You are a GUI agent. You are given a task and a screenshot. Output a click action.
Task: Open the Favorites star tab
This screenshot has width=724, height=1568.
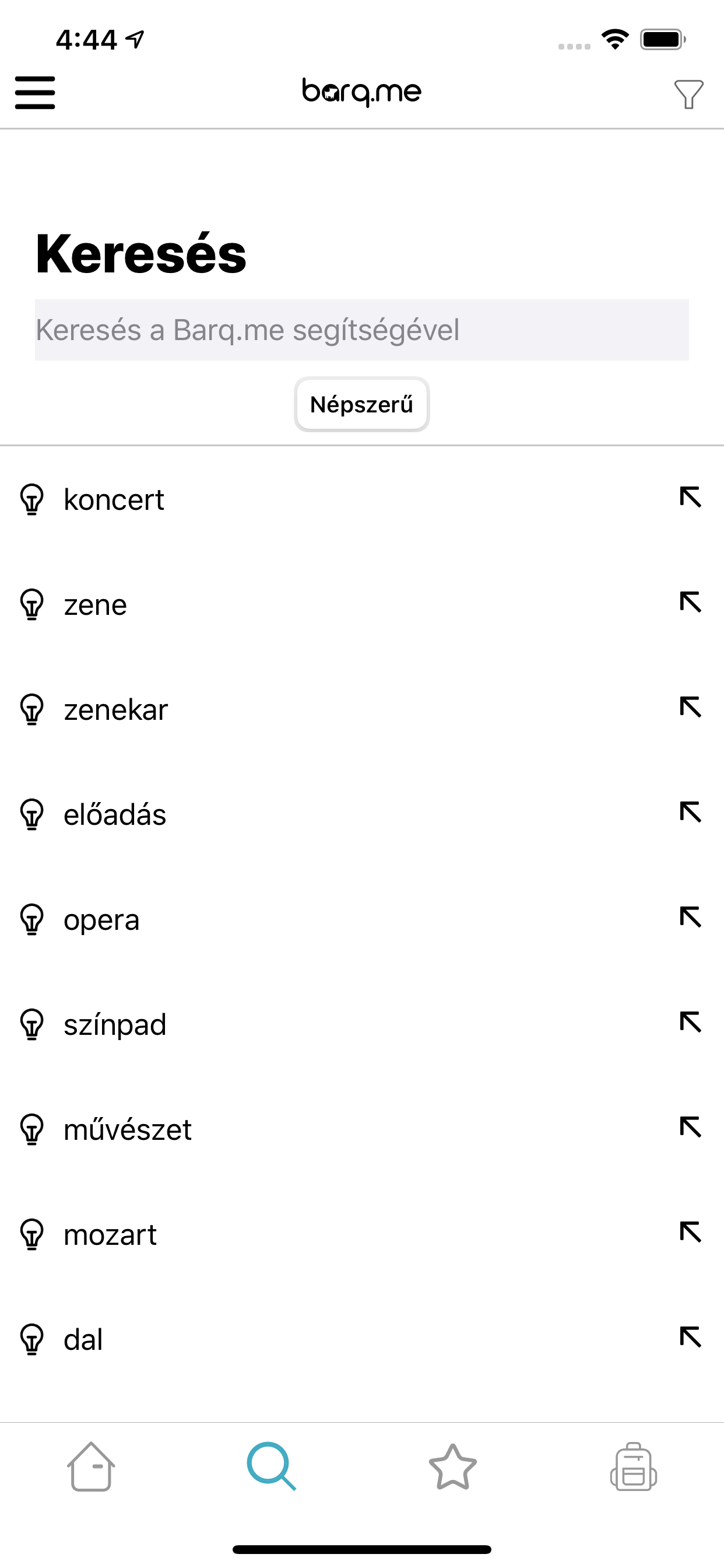point(453,1467)
